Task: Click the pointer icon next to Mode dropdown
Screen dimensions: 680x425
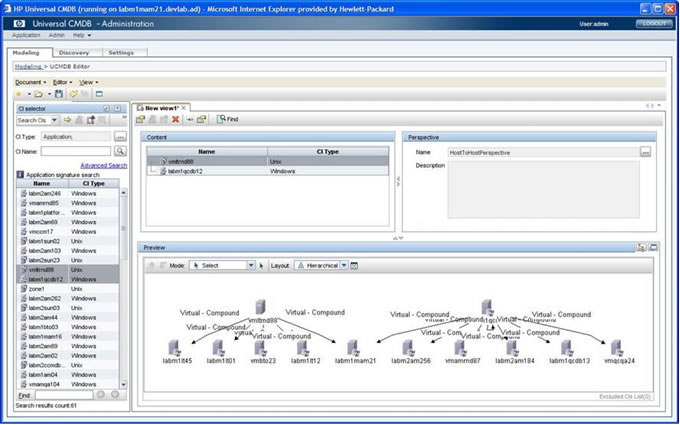Action: (x=262, y=265)
